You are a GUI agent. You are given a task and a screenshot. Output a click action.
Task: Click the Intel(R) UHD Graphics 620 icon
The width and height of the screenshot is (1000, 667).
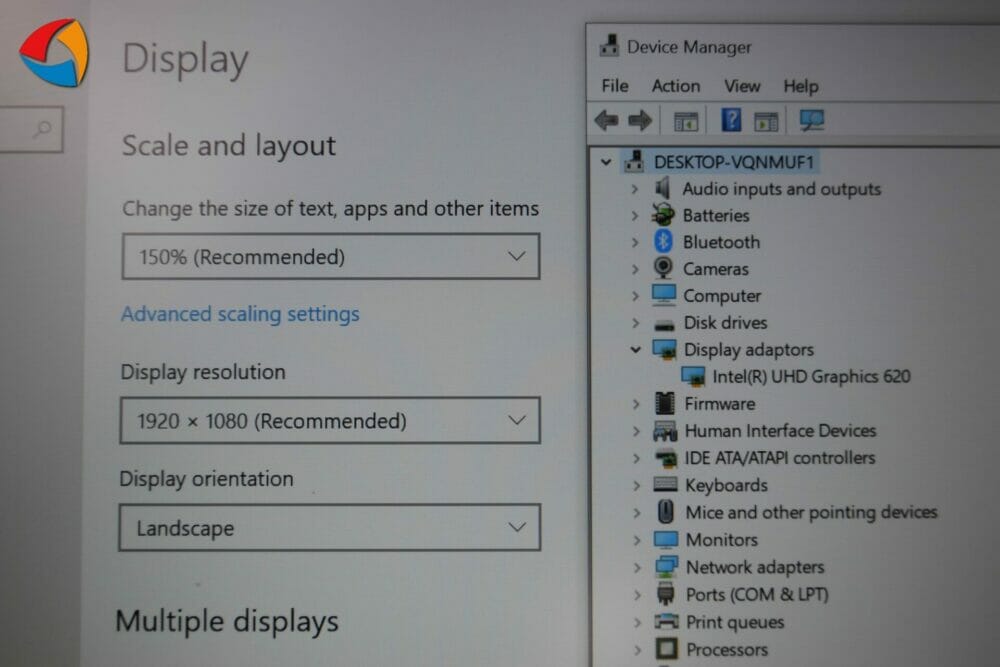coord(693,376)
